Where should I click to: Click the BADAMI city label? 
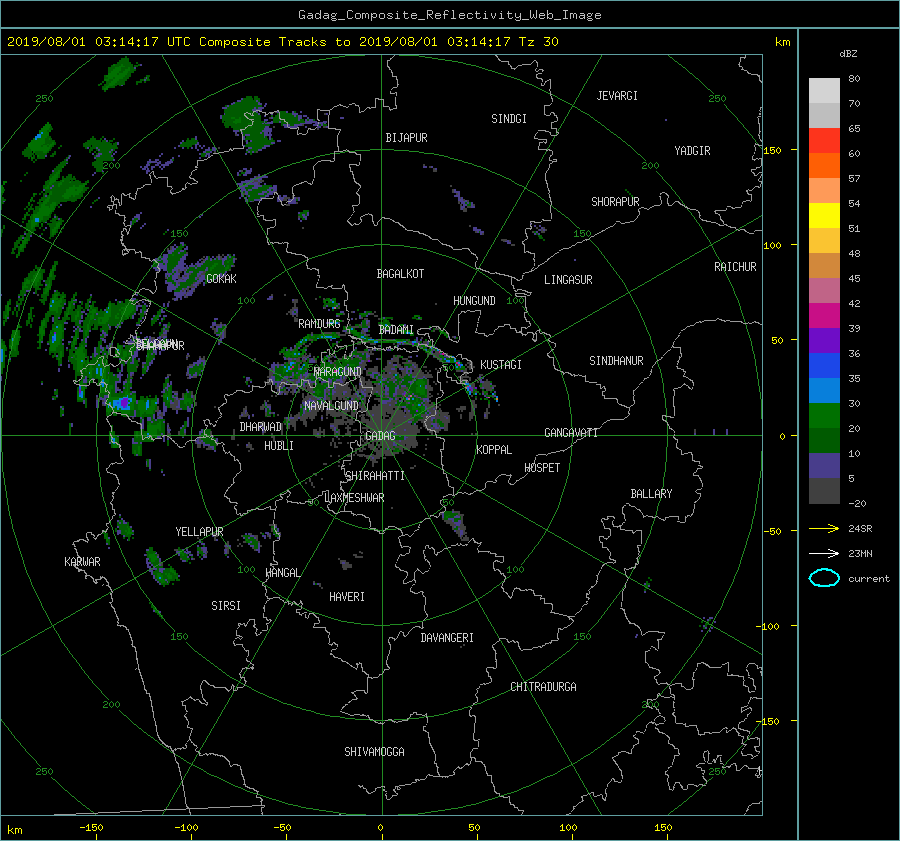pos(396,330)
